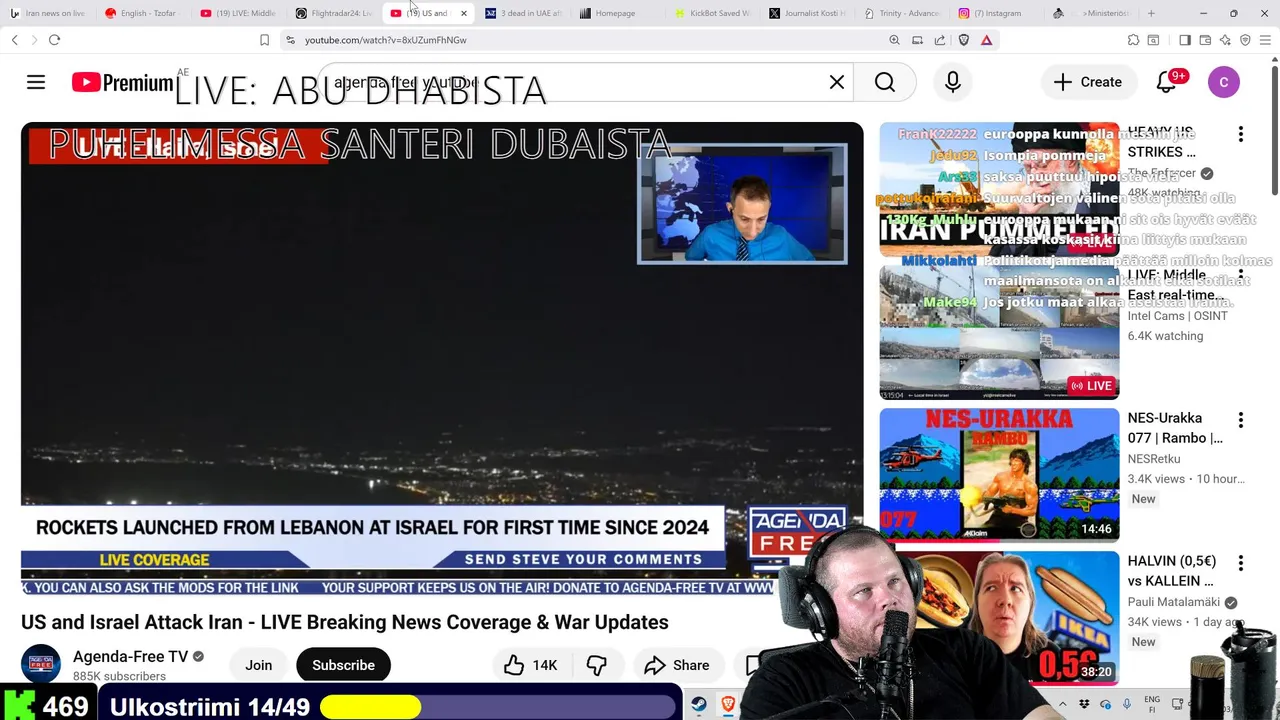Switch to the Journalist Kosti X tab
Viewport: 1280px width, 720px height.
click(808, 13)
